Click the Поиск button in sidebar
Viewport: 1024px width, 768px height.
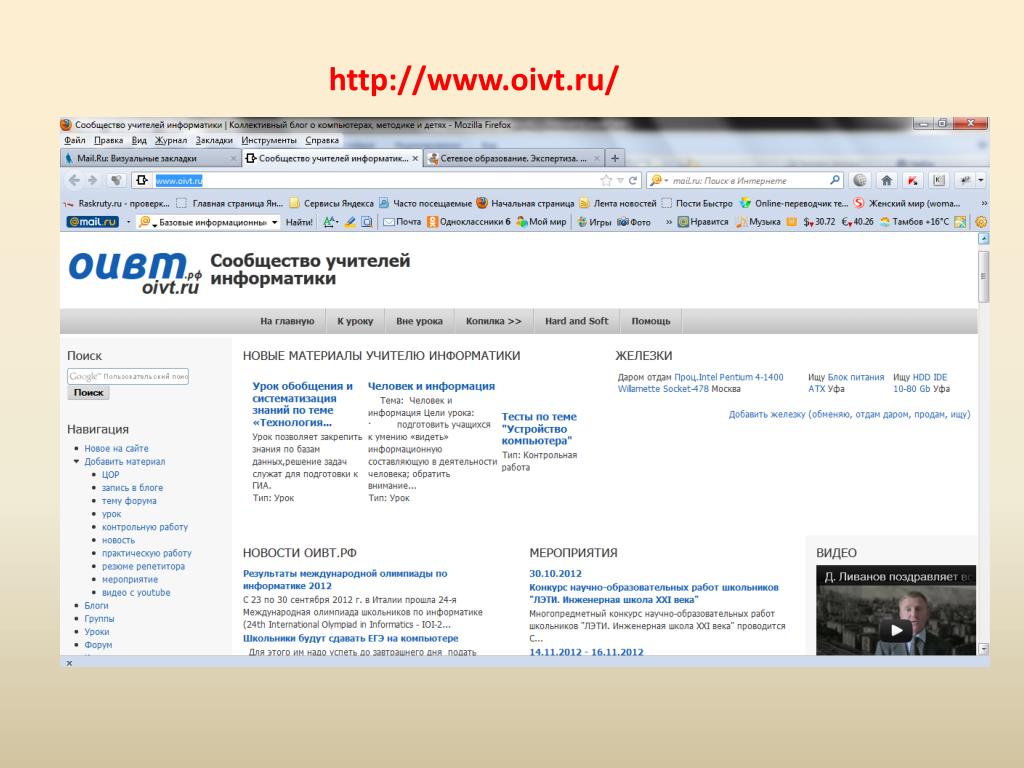89,392
